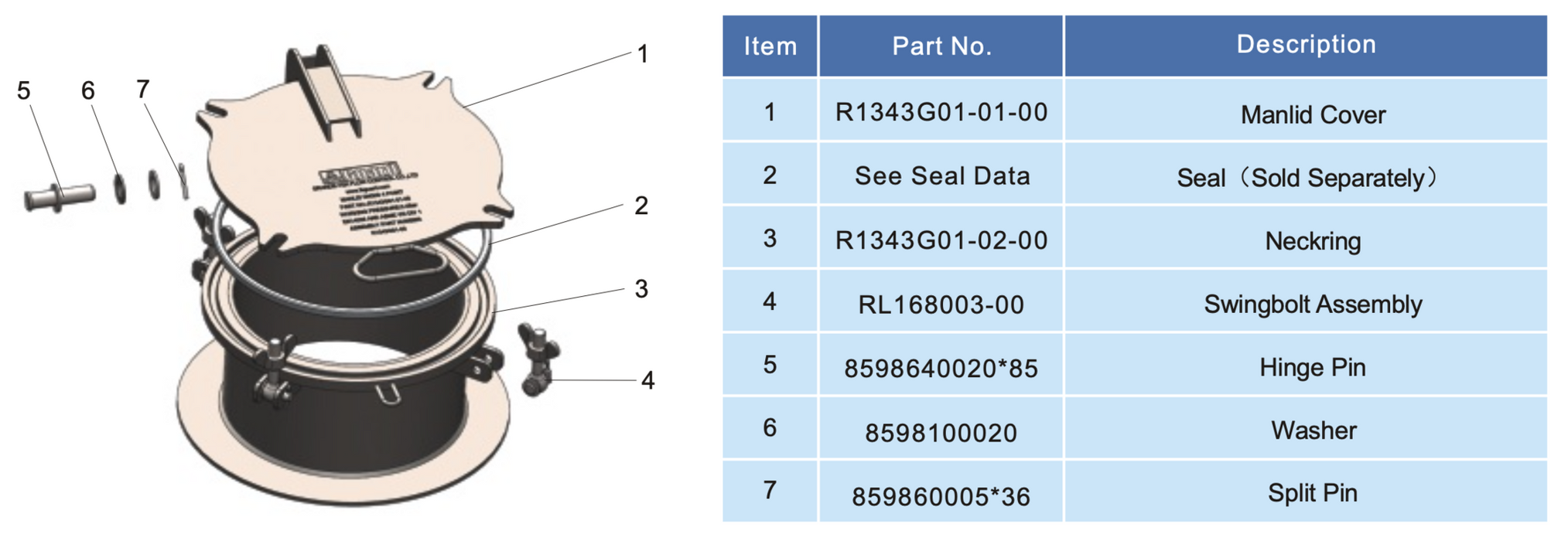The width and height of the screenshot is (1568, 541).
Task: Click callout number 5 in the diagram
Action: 24,91
